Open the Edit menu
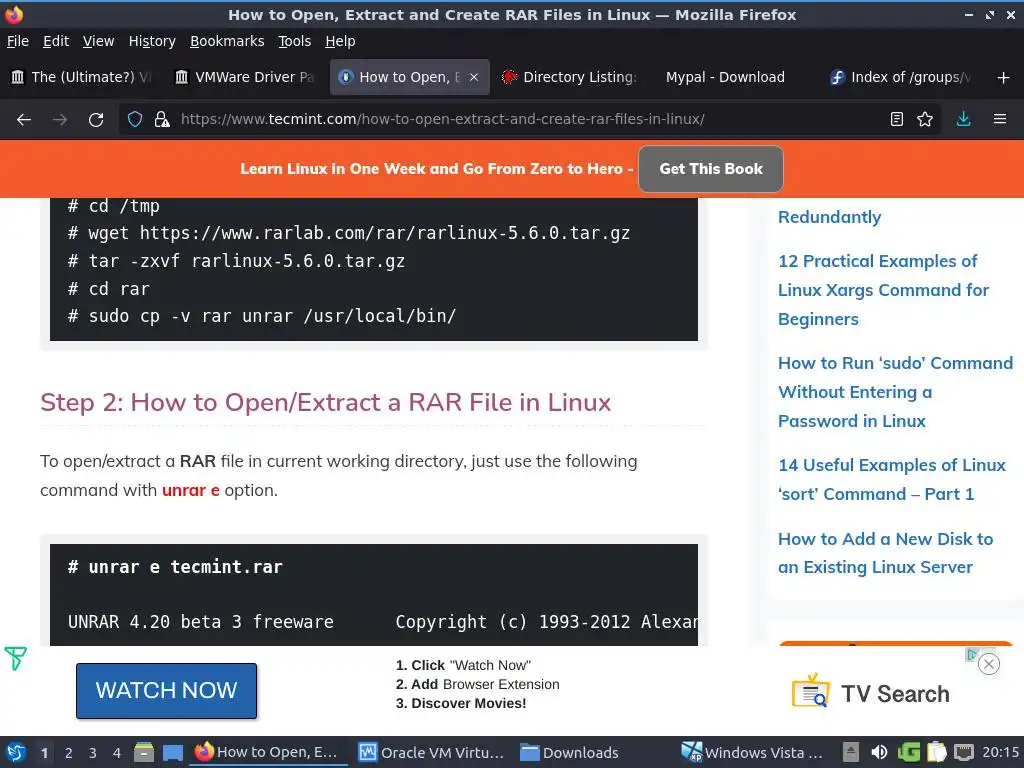This screenshot has height=768, width=1024. 56,41
